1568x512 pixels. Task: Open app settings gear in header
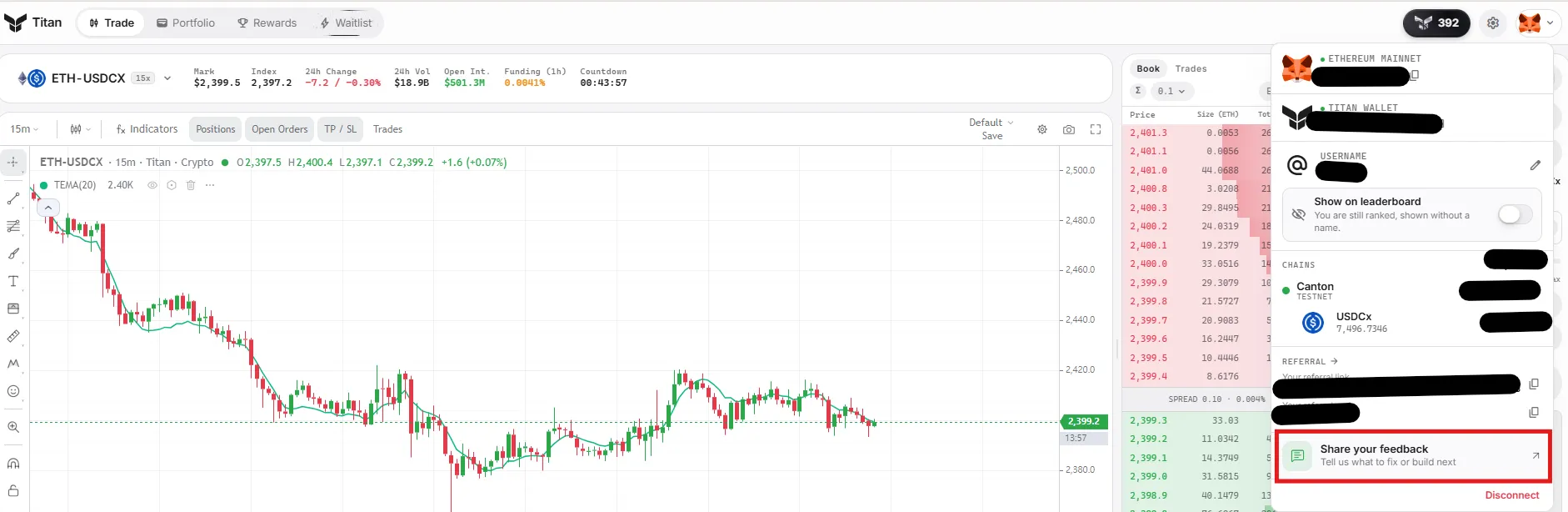point(1493,23)
